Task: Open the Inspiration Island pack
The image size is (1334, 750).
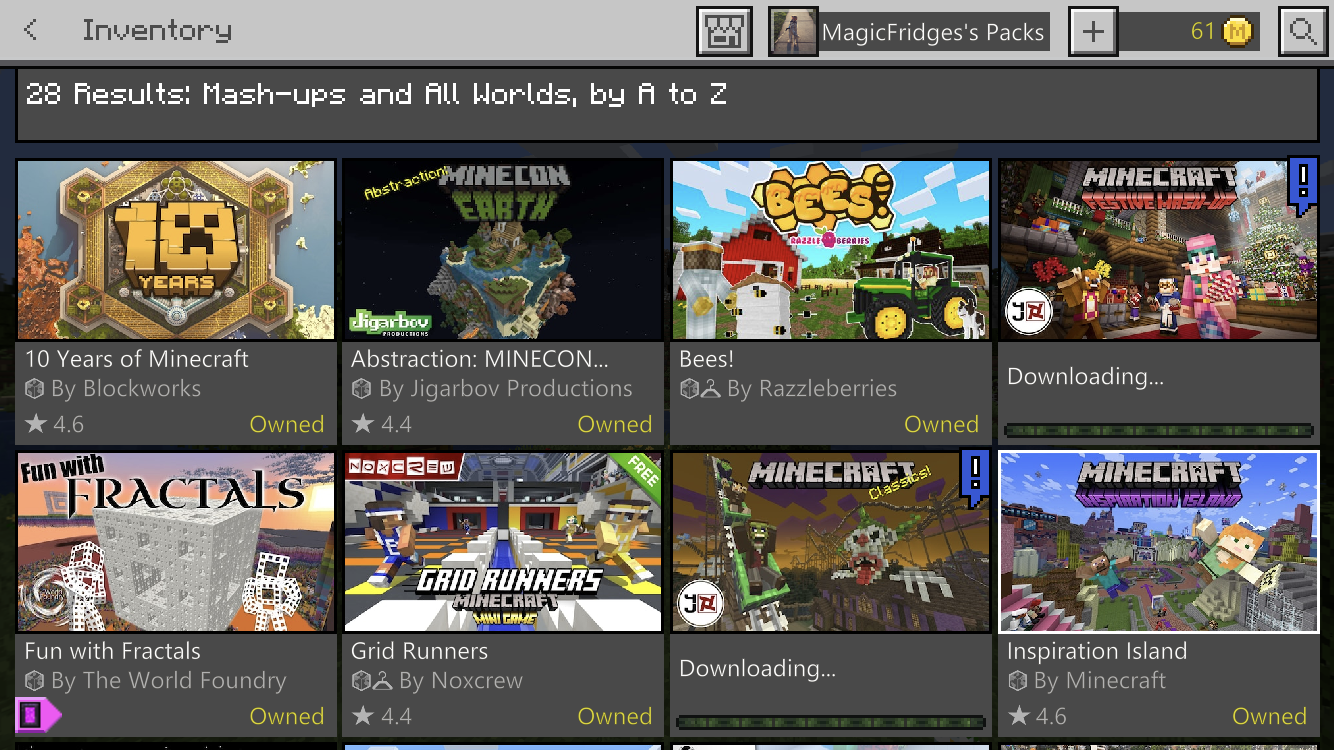Action: (x=1159, y=593)
